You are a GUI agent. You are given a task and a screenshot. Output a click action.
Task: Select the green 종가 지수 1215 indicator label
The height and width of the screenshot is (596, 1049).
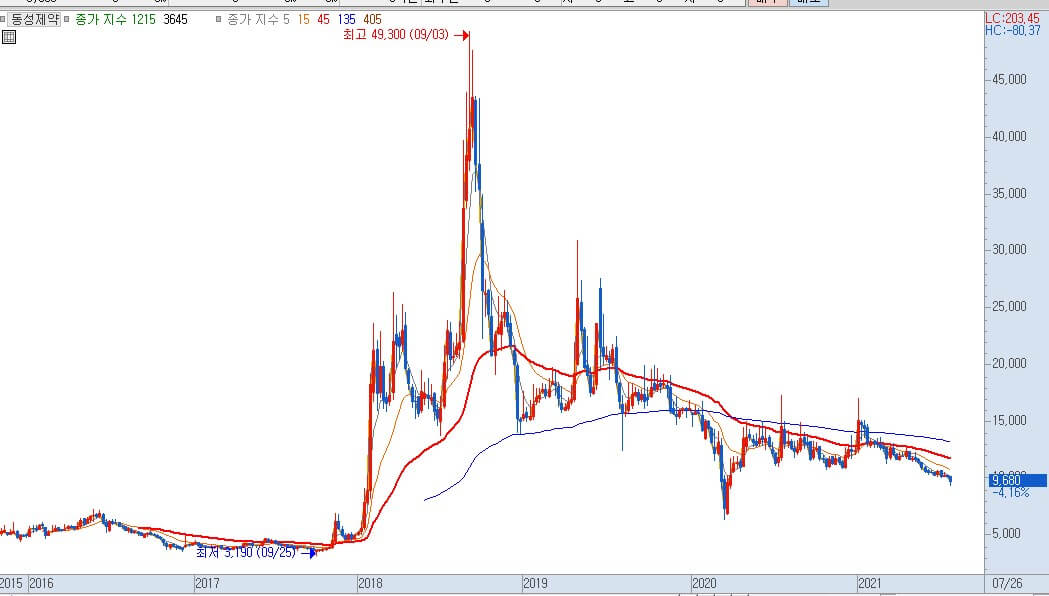tap(115, 19)
